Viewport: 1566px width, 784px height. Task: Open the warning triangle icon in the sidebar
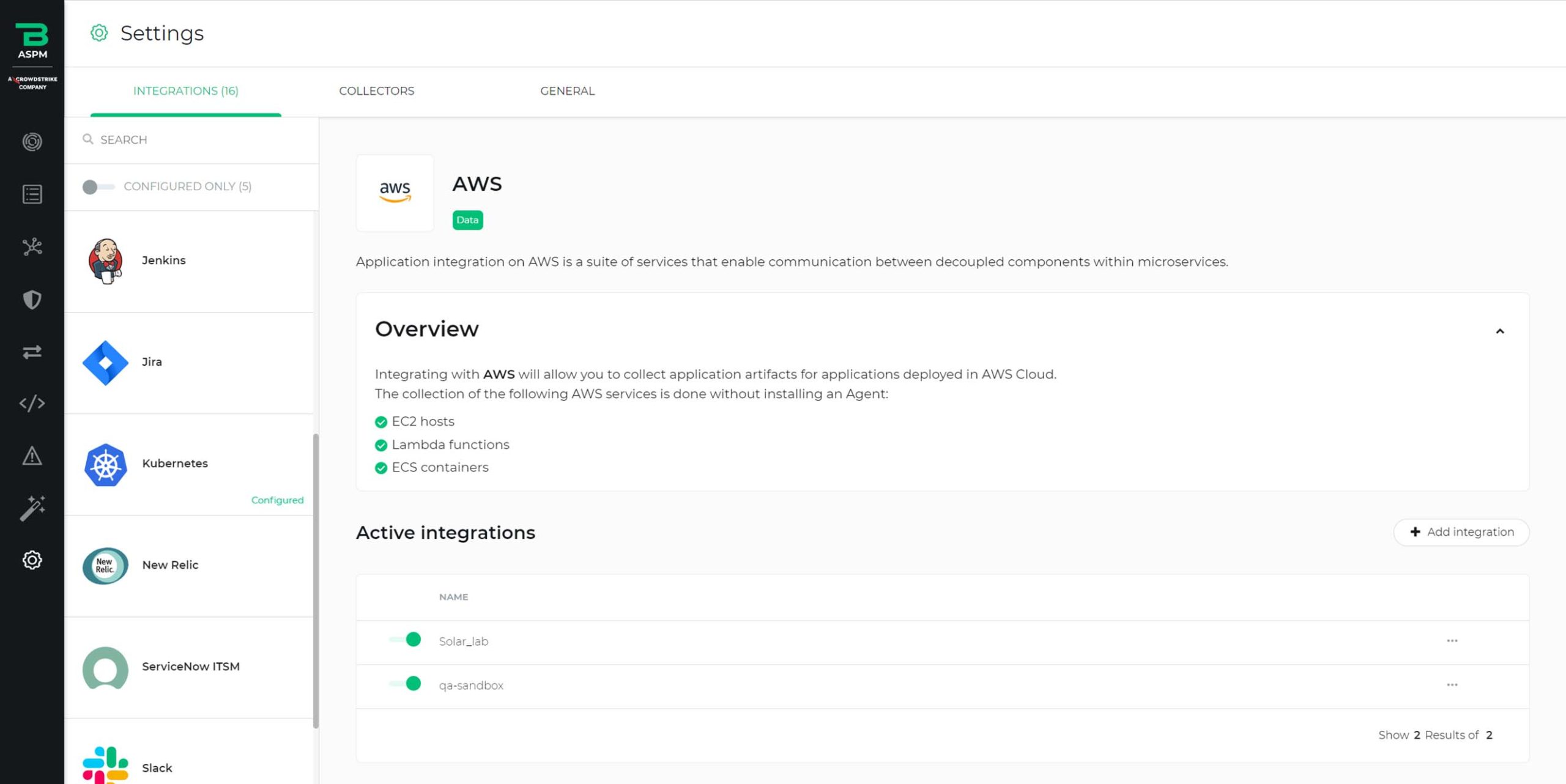[32, 456]
